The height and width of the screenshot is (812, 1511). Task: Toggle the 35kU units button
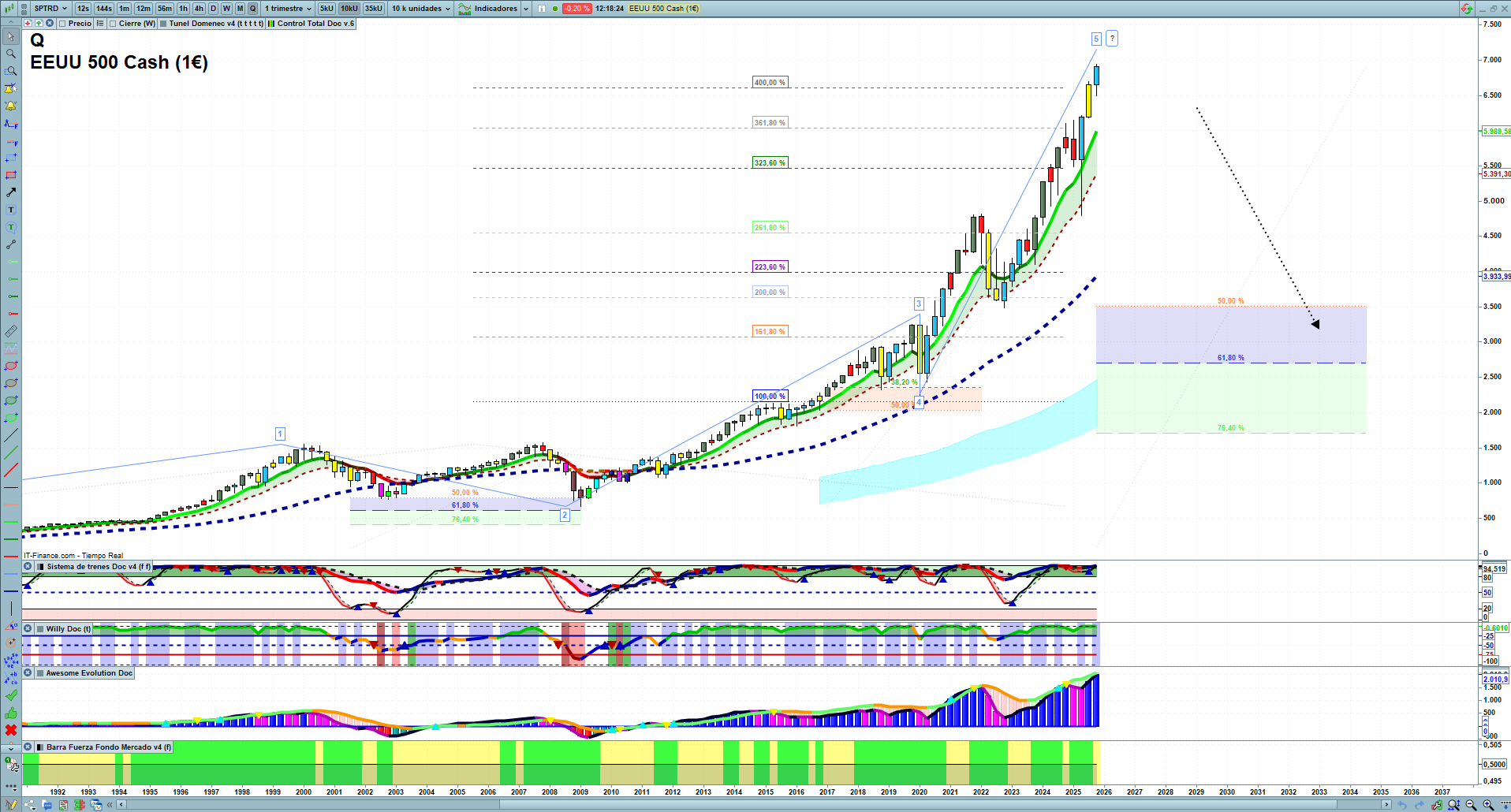point(374,9)
